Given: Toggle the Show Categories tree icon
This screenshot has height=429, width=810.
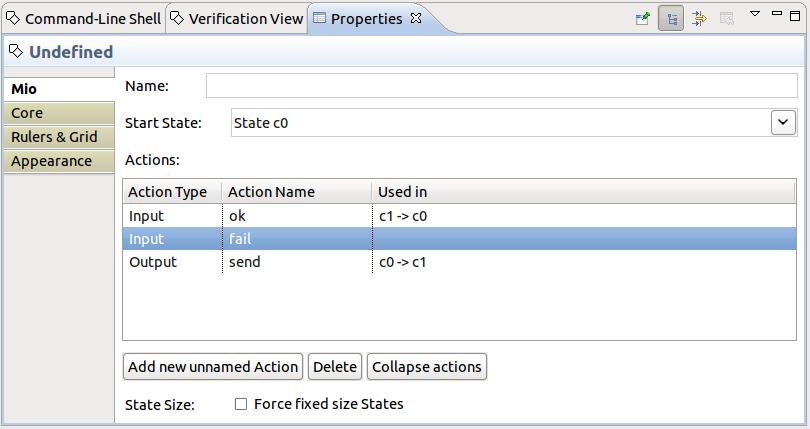Looking at the screenshot, I should coord(670,18).
